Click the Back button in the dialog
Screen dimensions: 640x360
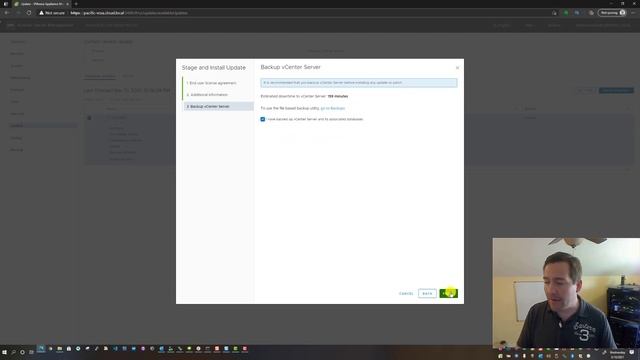[427, 293]
